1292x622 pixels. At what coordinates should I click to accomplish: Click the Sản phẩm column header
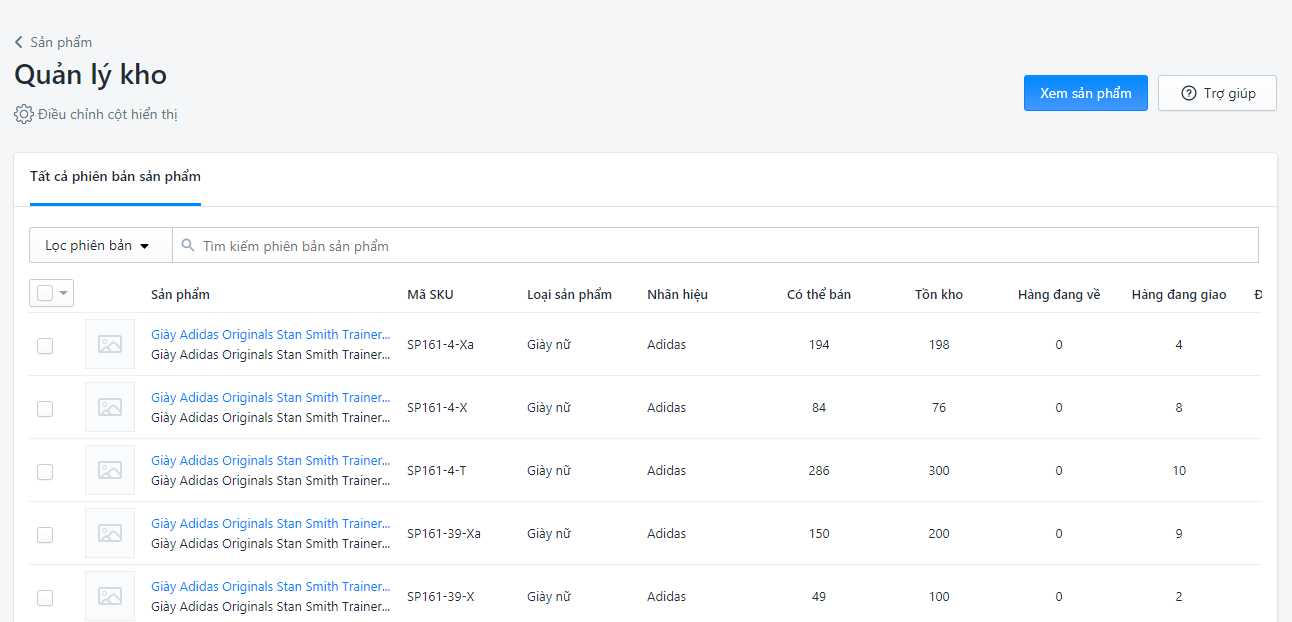coord(180,294)
